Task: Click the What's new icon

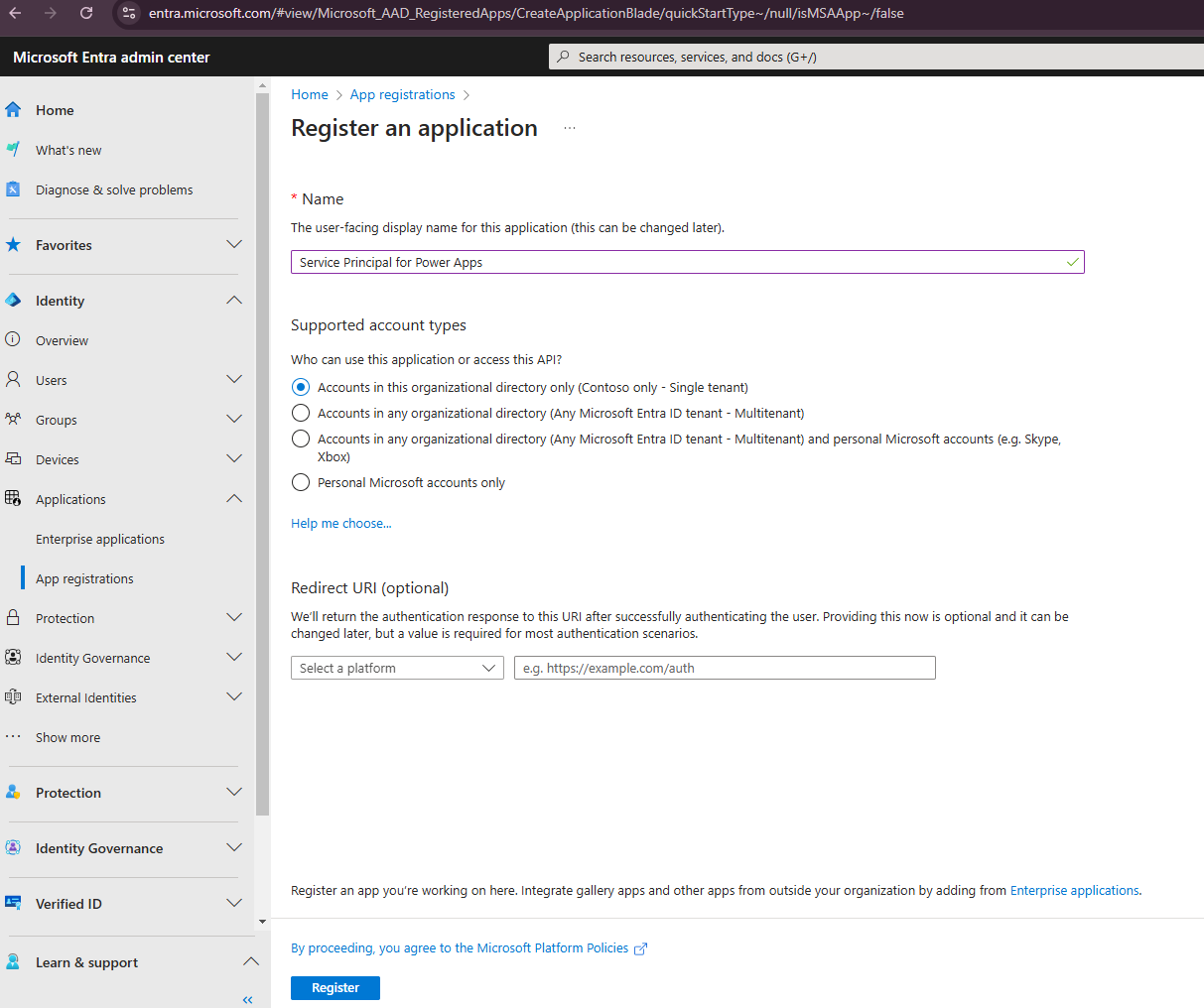Action: pyautogui.click(x=13, y=150)
